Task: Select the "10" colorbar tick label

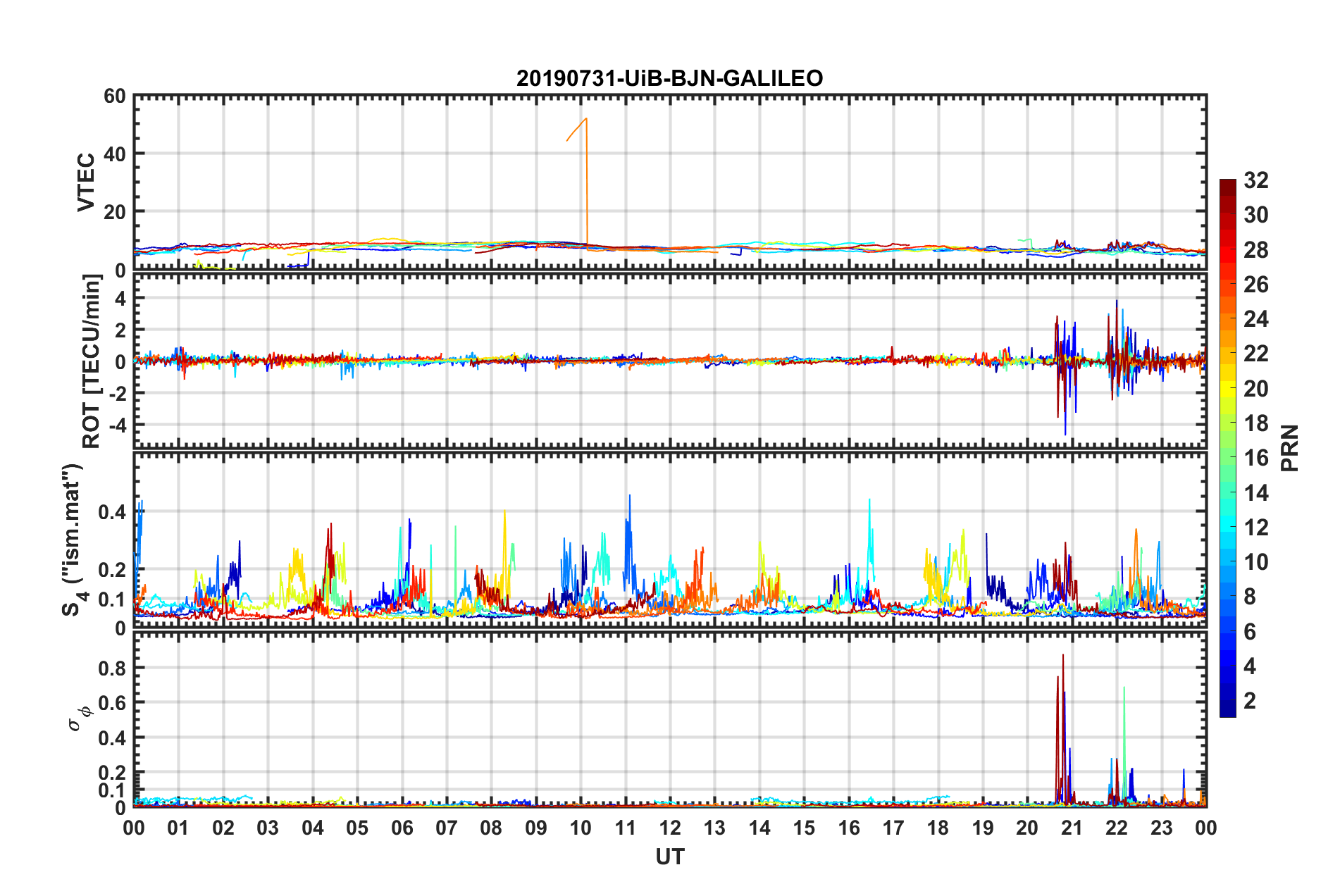Action: coord(1255,562)
